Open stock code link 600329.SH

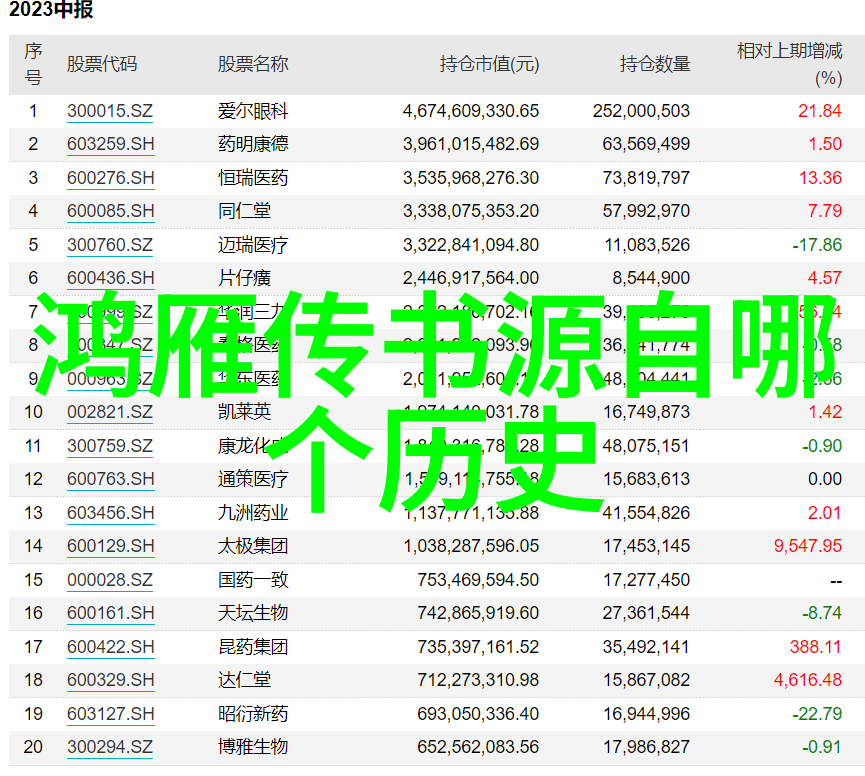coord(111,680)
